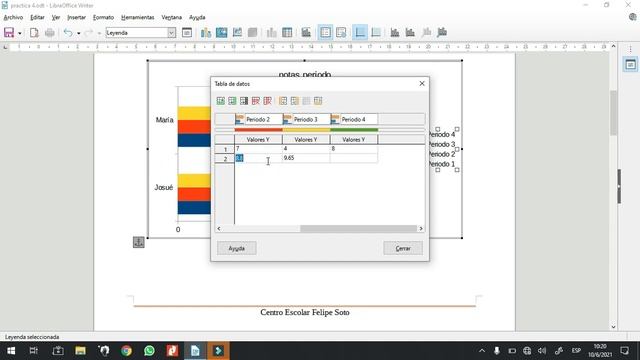Toggle horizontal grids on the chart
The width and height of the screenshot is (640, 360).
(x=360, y=33)
